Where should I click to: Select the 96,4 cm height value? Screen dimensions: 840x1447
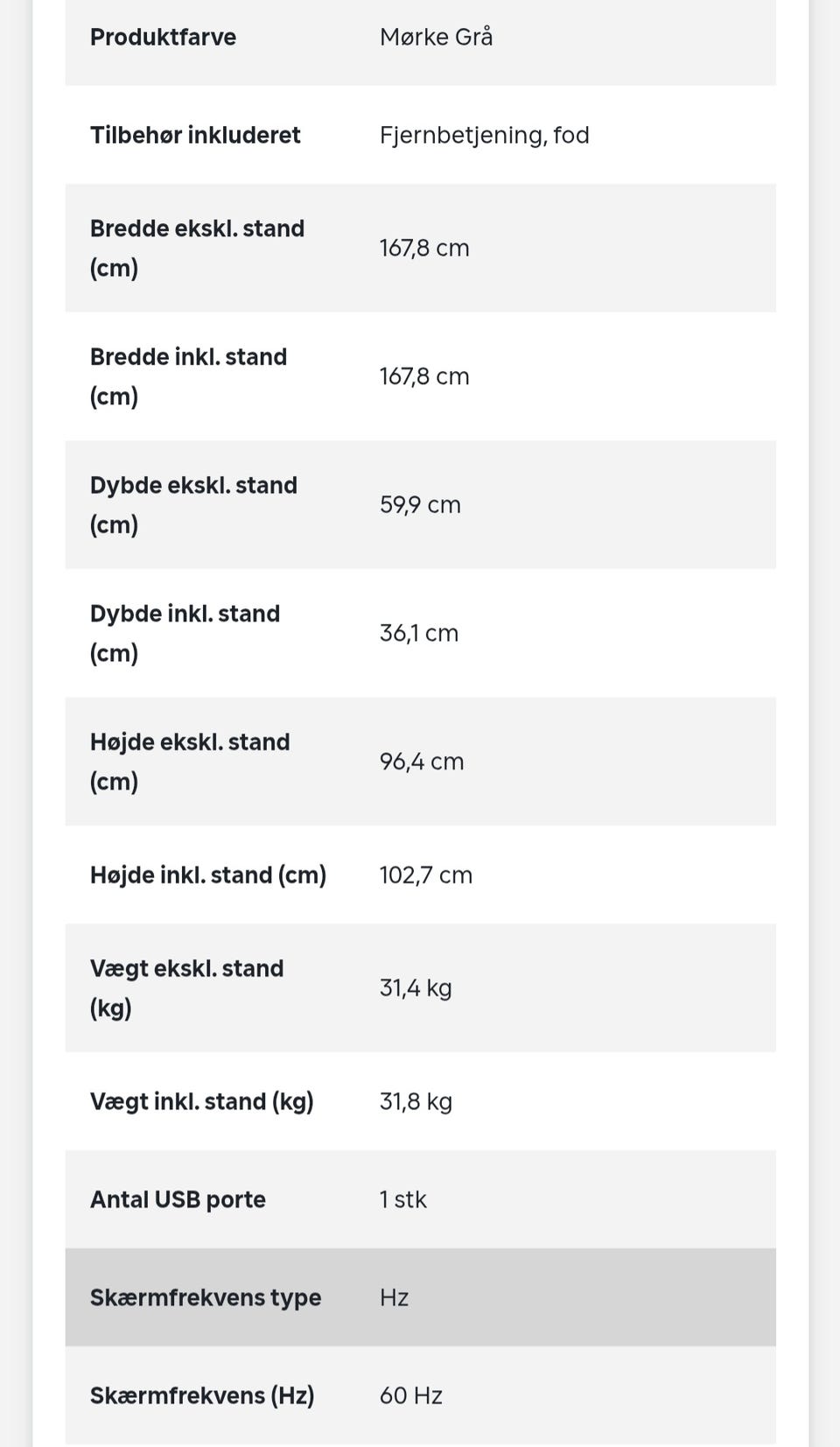[x=421, y=761]
